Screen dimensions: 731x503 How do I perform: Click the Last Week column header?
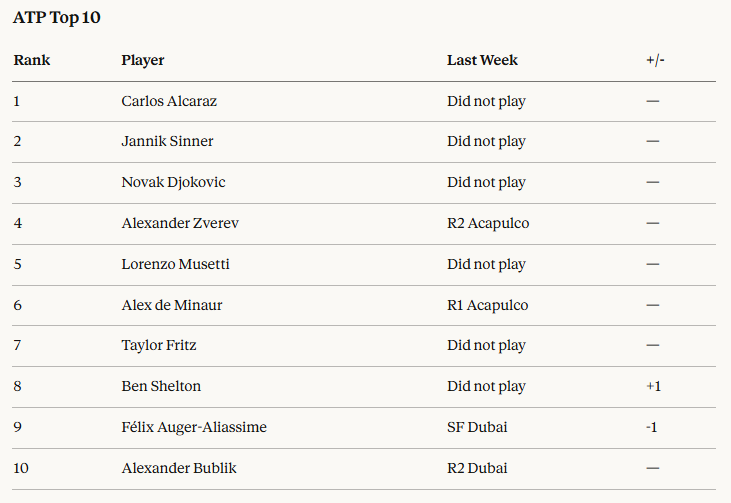pos(482,60)
